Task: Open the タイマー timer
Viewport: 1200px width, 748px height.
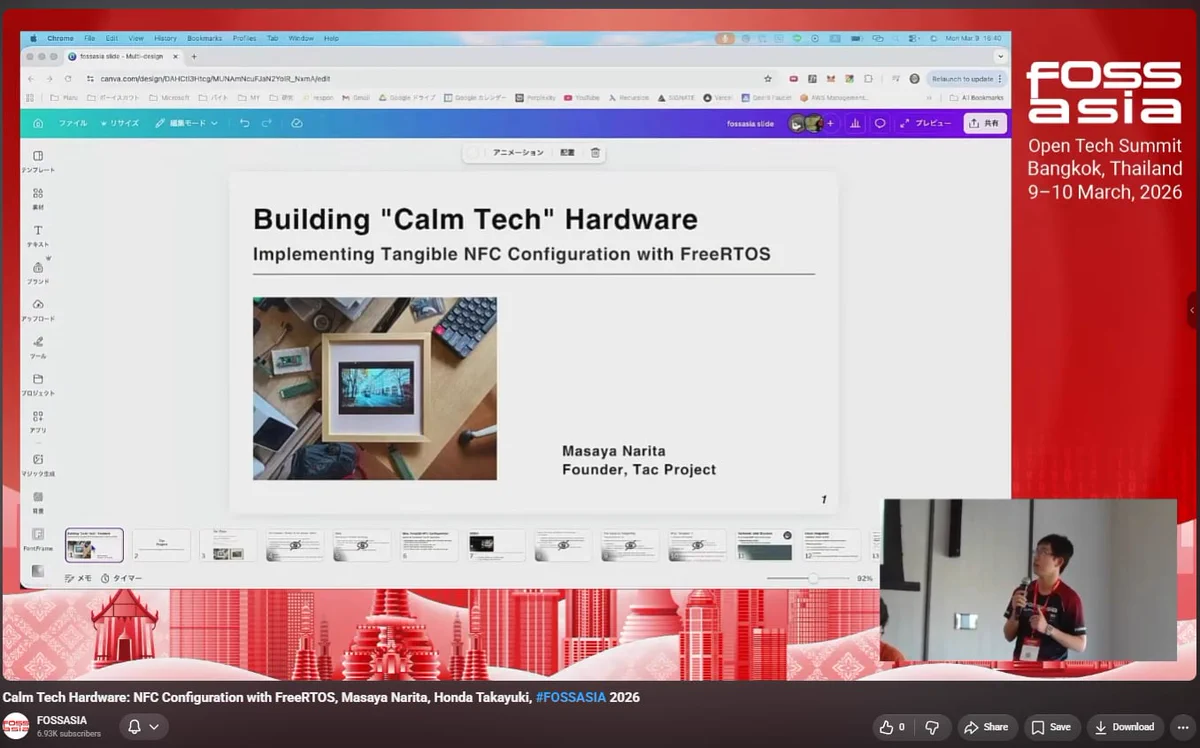Action: [x=121, y=578]
